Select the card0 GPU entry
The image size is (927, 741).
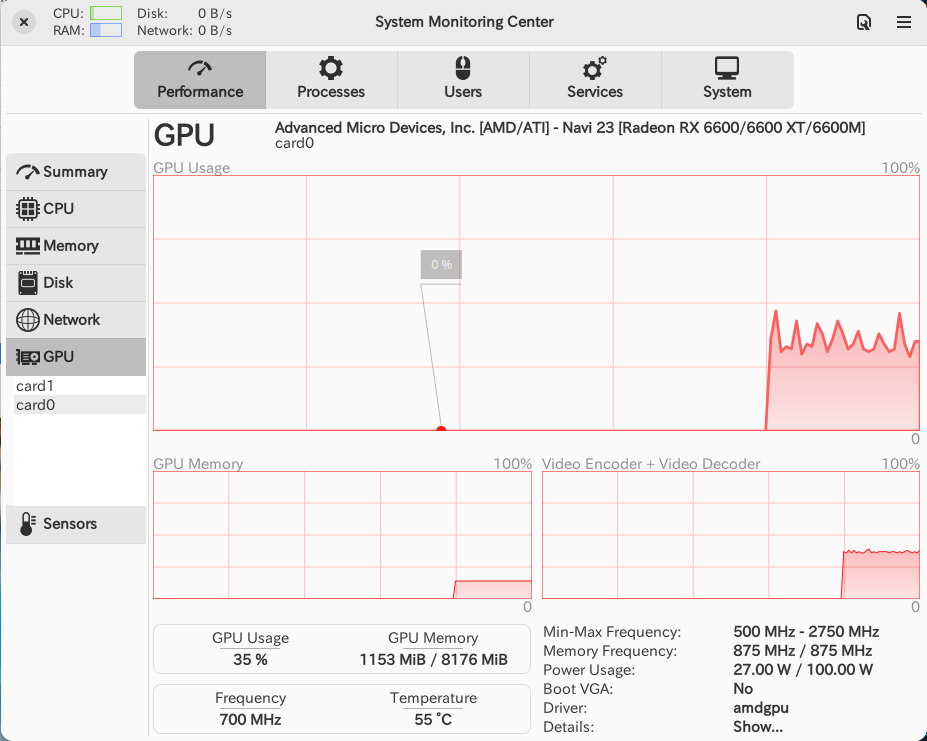pos(35,404)
